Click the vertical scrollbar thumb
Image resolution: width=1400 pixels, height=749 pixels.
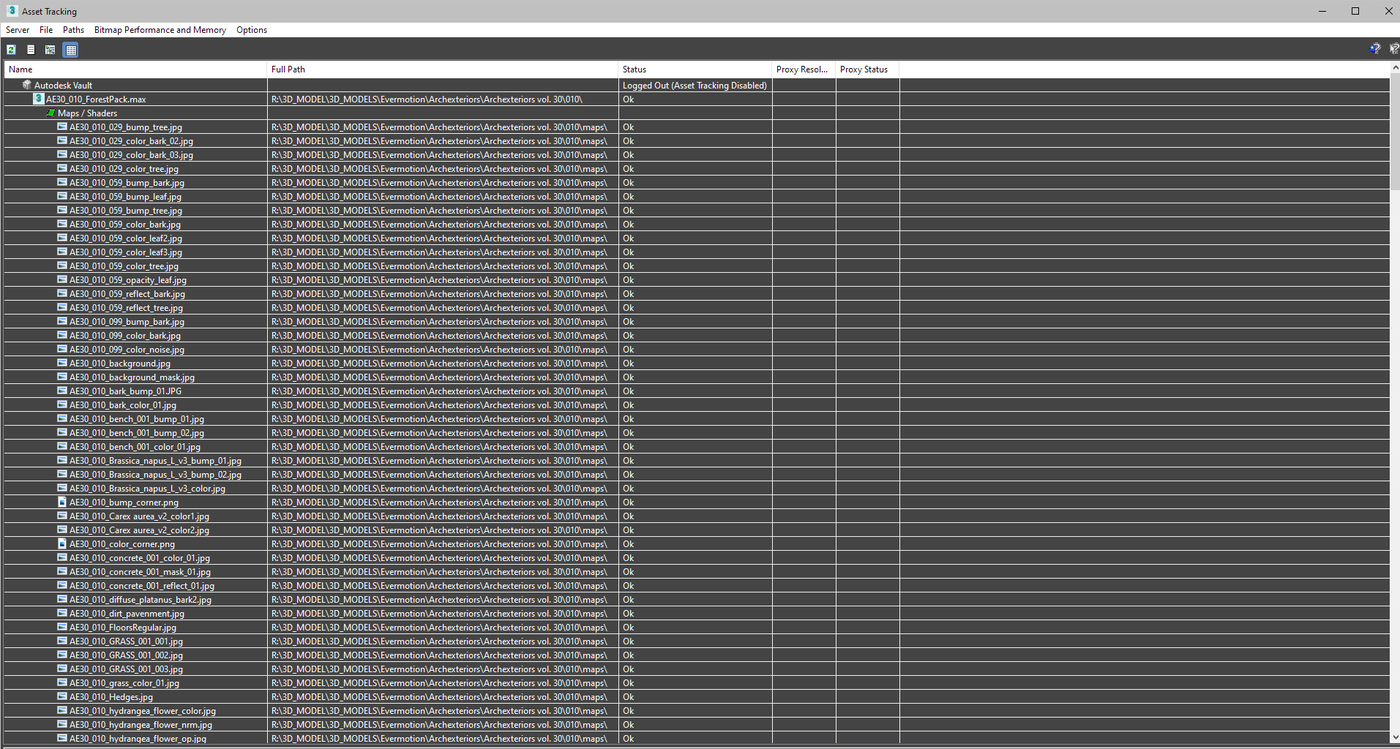tap(1395, 132)
